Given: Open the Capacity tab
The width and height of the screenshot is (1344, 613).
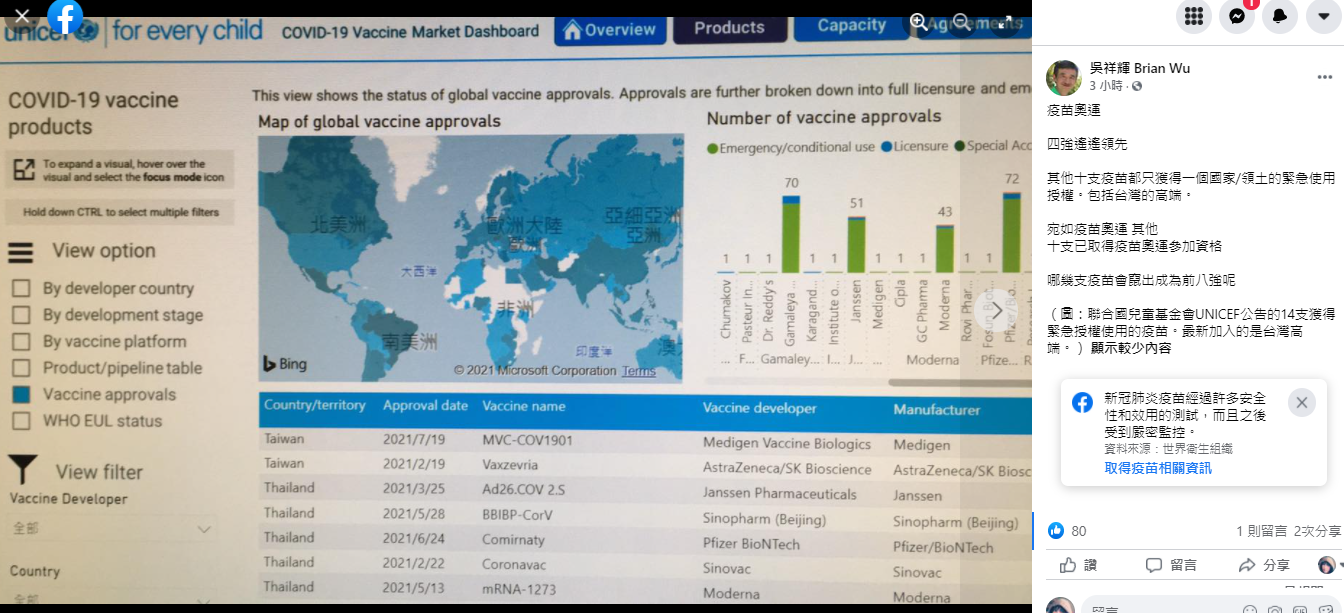Looking at the screenshot, I should [x=851, y=25].
